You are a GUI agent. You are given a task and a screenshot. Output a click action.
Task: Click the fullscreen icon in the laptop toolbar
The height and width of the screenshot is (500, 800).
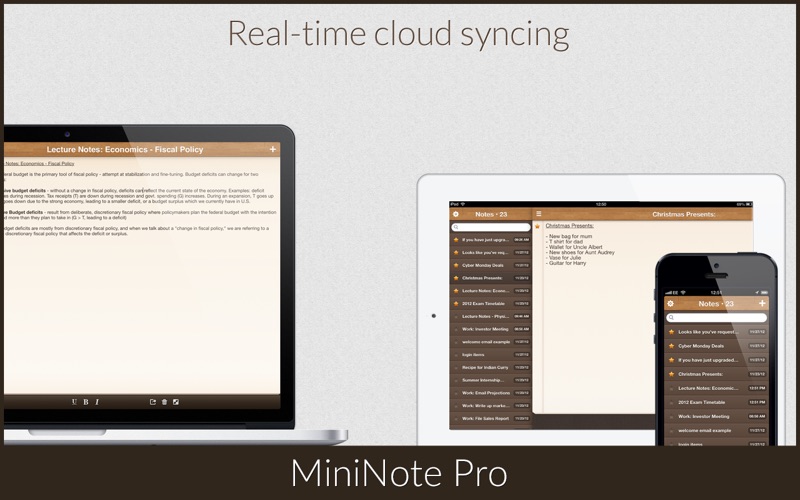point(176,402)
